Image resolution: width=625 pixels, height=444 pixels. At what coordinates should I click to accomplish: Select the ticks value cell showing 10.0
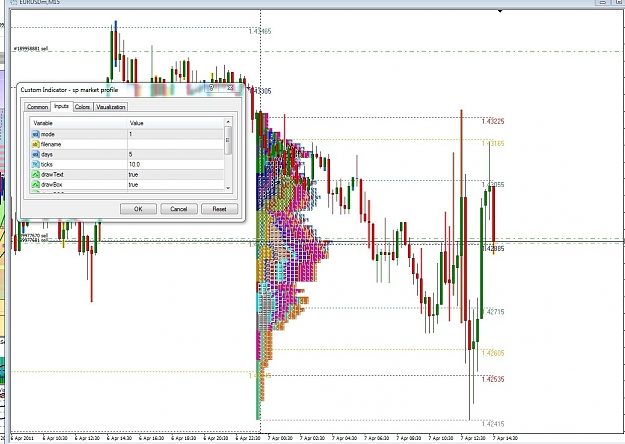[175, 164]
